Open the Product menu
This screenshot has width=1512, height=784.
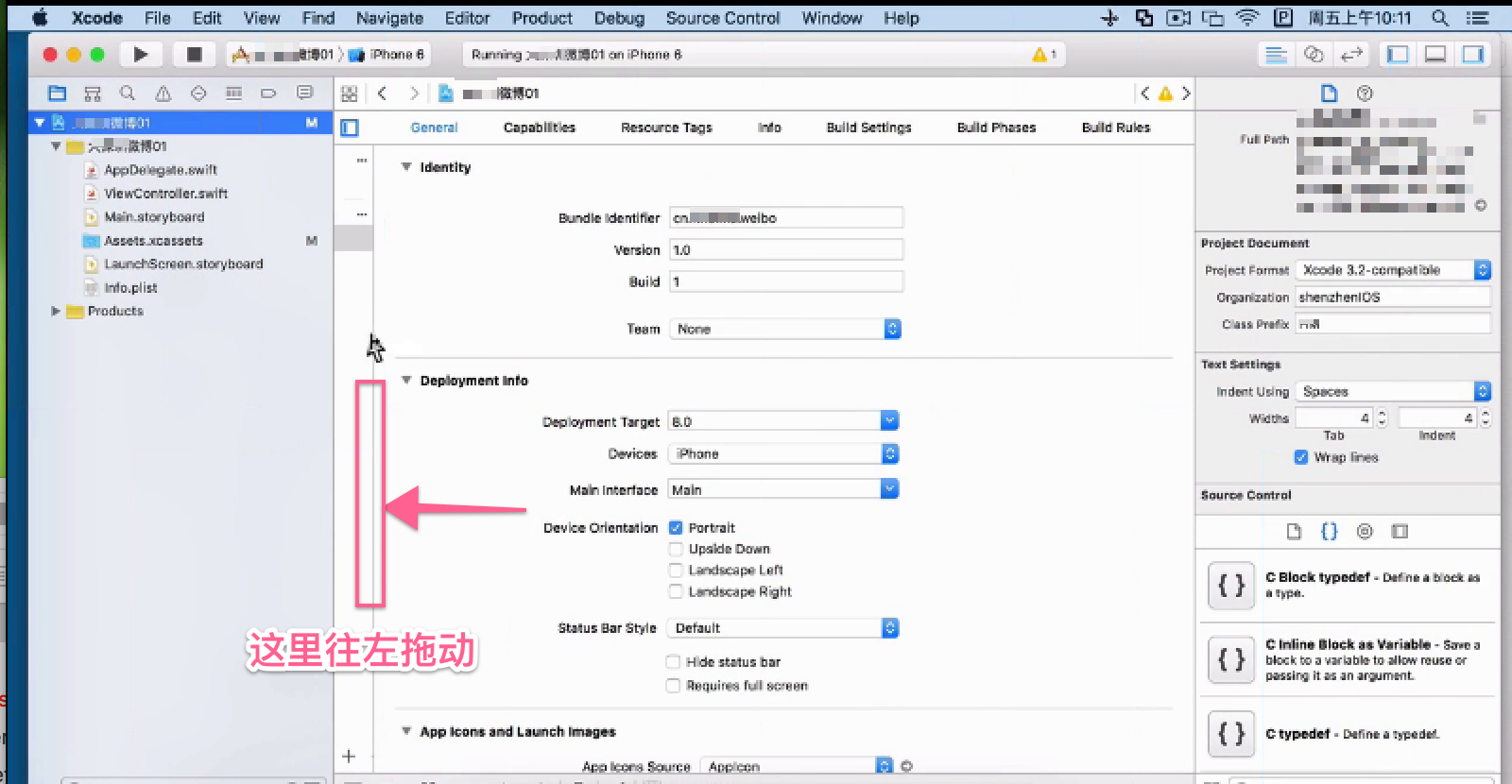tap(541, 18)
